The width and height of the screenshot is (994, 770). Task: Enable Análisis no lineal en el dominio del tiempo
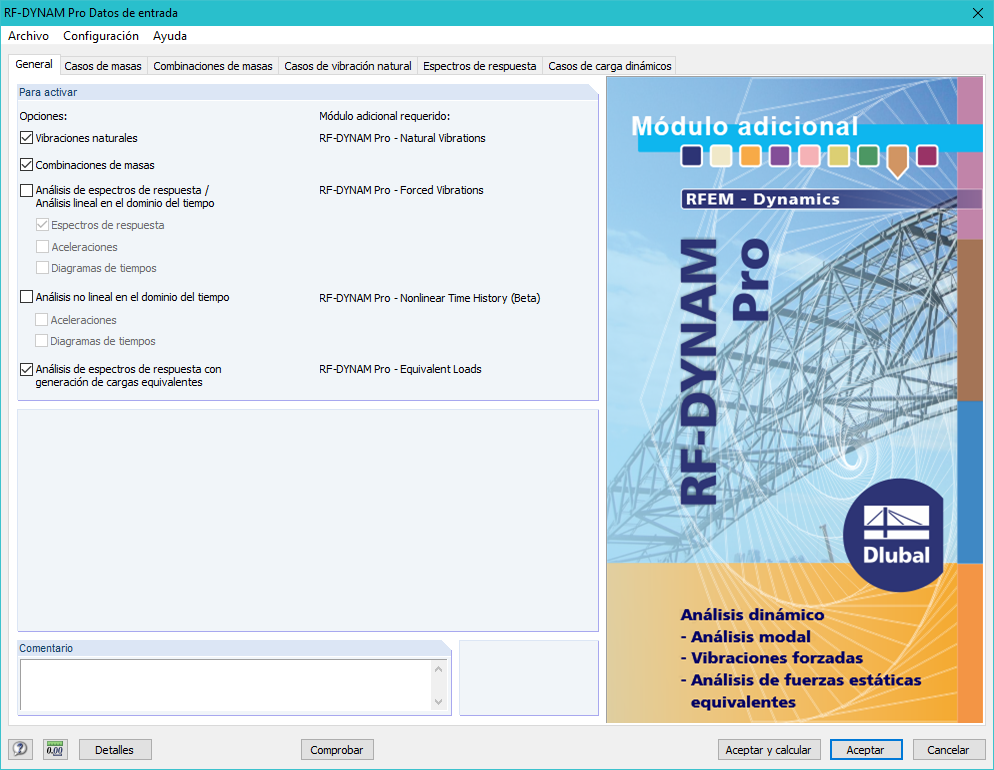(x=27, y=297)
